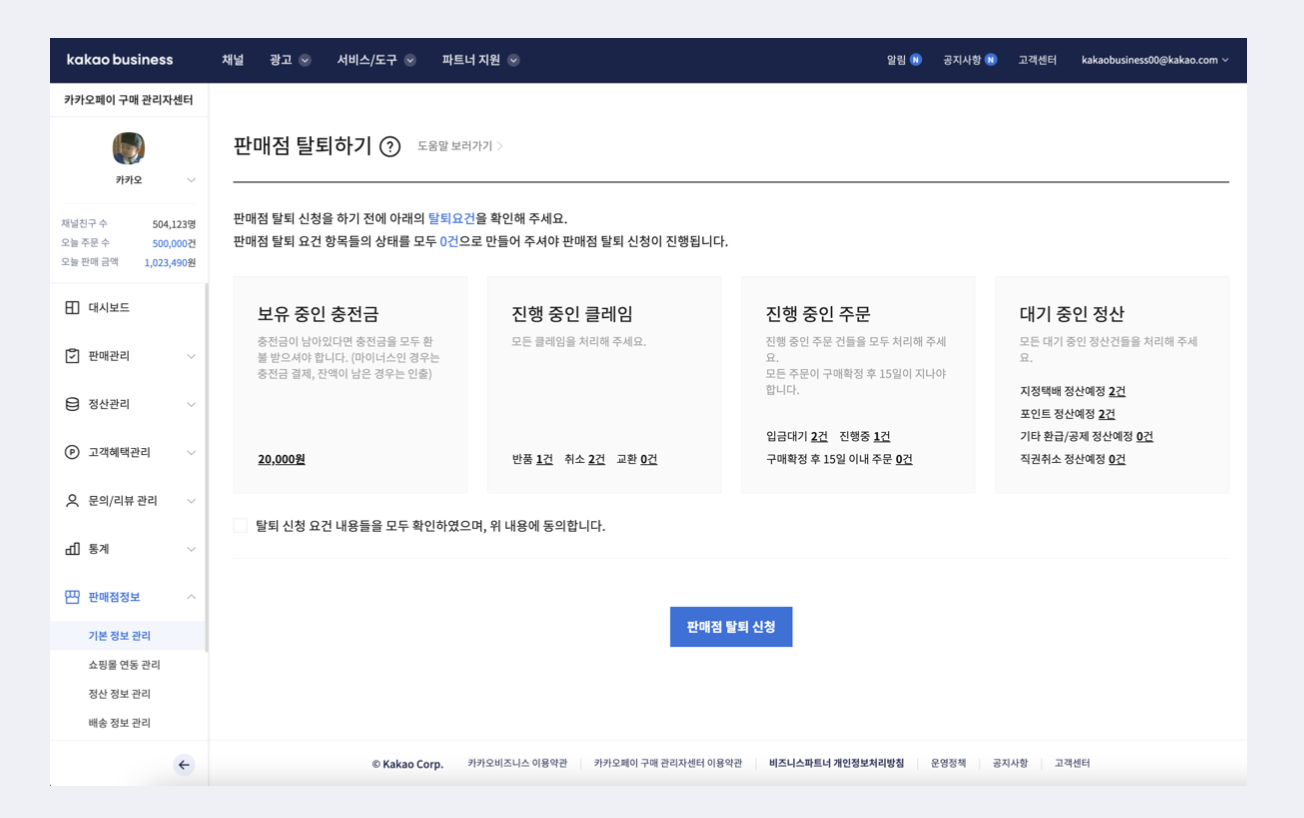This screenshot has height=818, width=1304.
Task: Click the 통계 bar chart icon
Action: coord(72,549)
